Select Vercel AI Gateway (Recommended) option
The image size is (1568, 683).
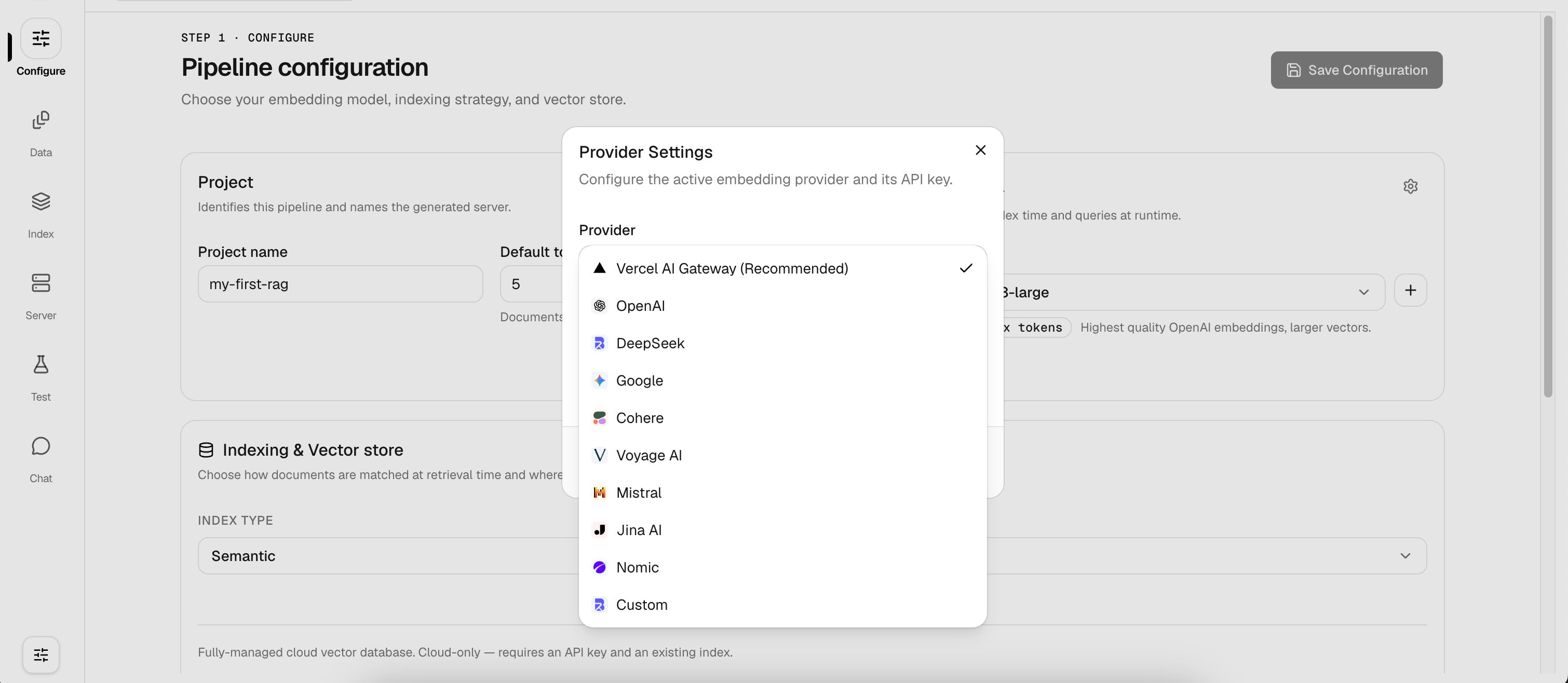[x=782, y=268]
